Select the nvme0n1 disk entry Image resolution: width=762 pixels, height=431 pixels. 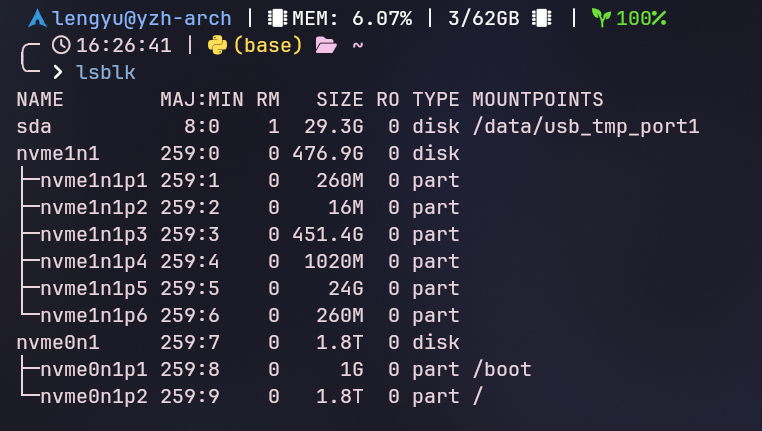[58, 343]
